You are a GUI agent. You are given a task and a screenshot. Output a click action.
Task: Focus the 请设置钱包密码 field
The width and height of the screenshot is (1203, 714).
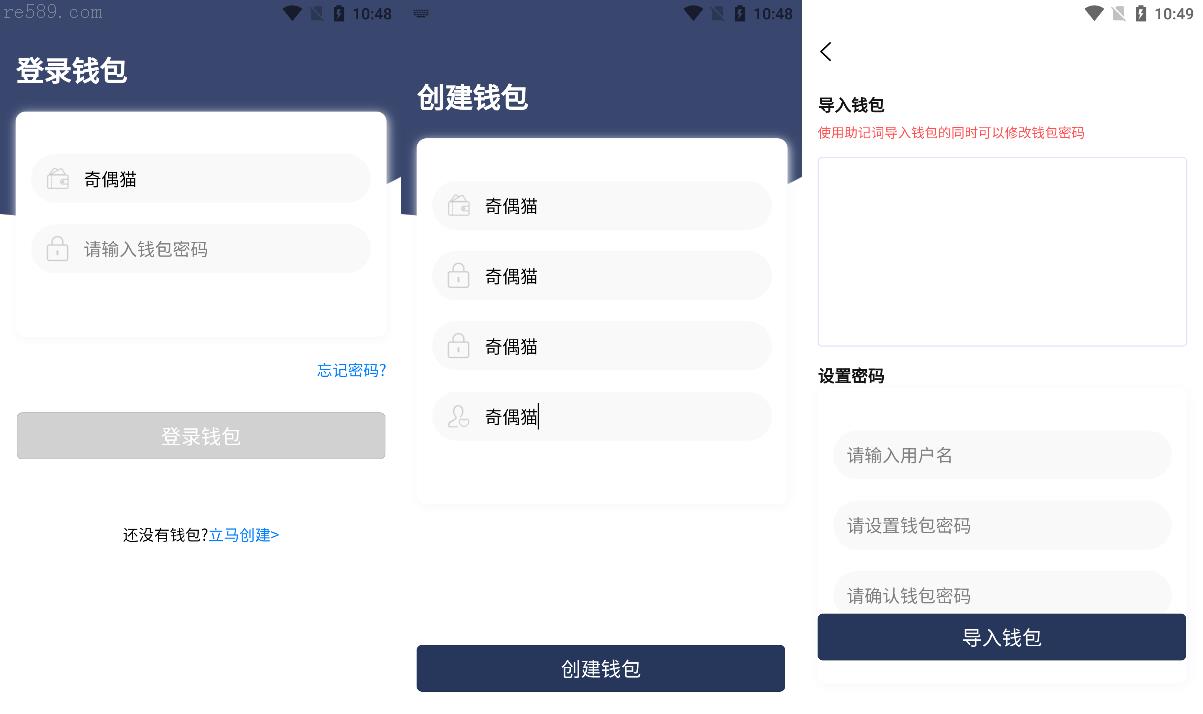coord(1002,525)
